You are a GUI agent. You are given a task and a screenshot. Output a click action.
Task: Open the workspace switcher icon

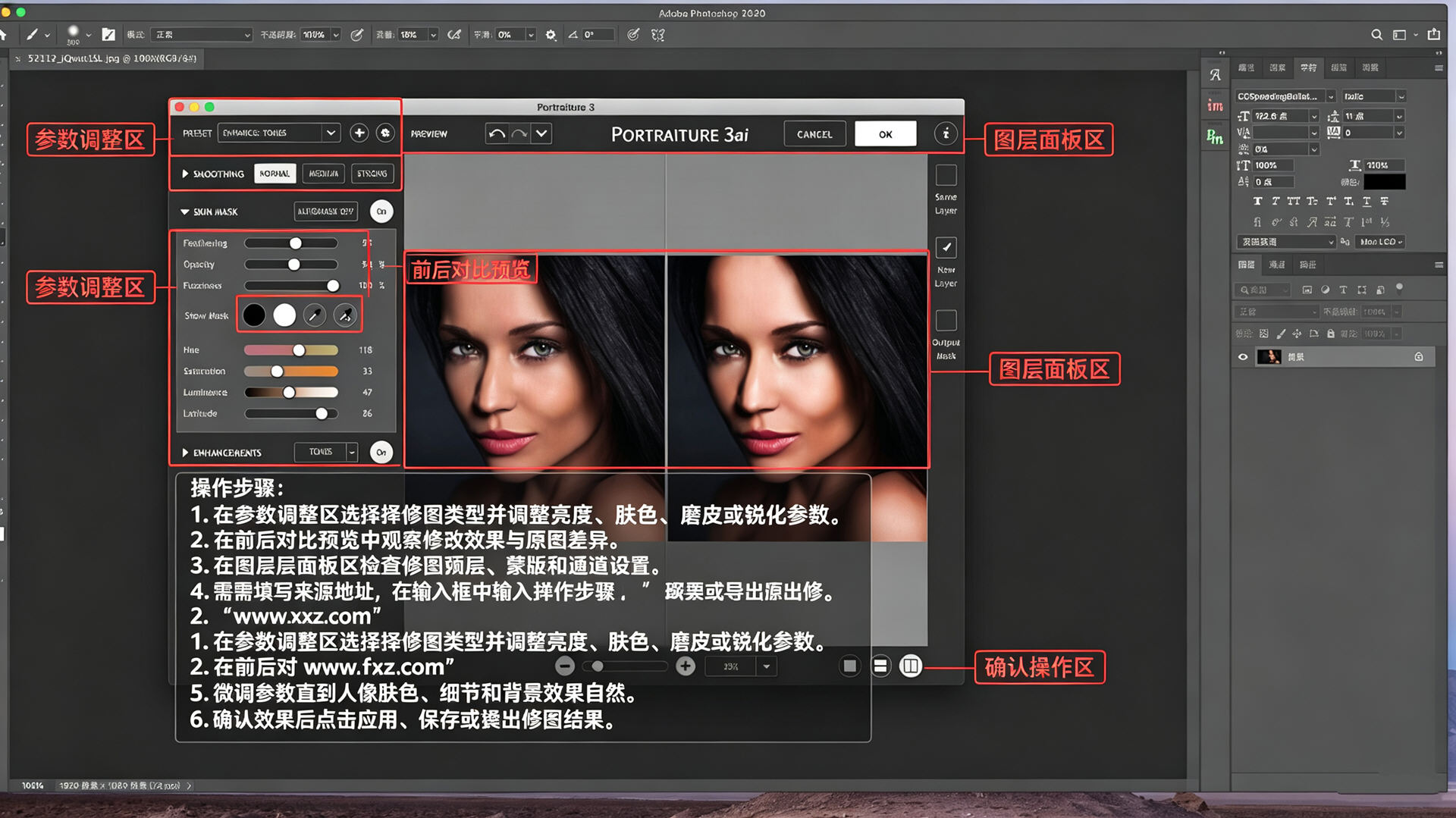coord(1399,34)
